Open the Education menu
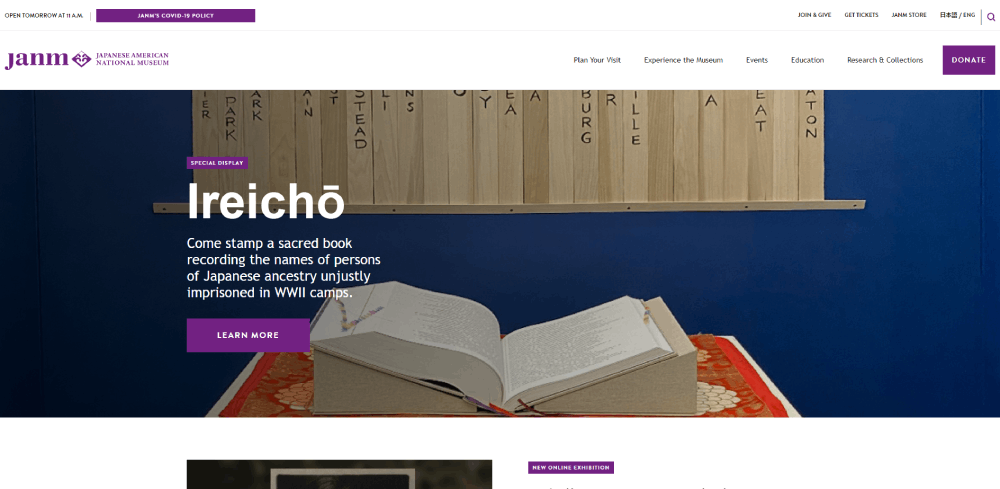1000x489 pixels. 807,60
